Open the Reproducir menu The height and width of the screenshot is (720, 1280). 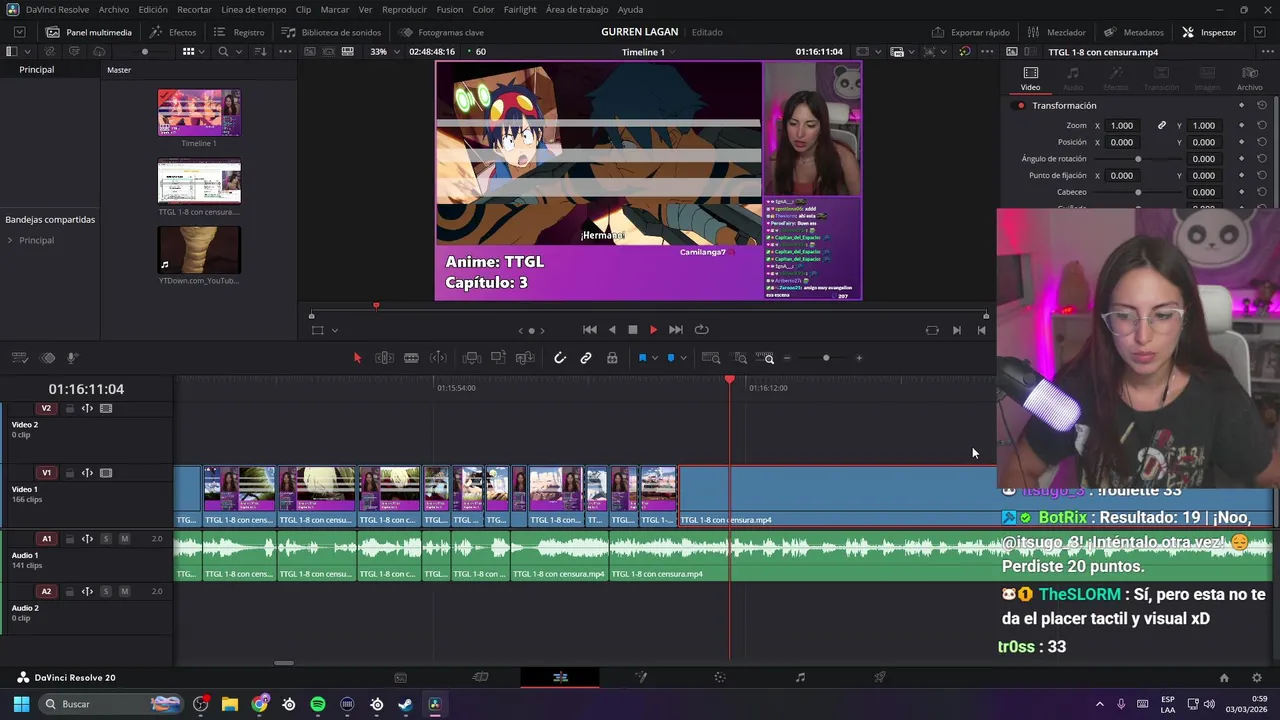point(404,9)
